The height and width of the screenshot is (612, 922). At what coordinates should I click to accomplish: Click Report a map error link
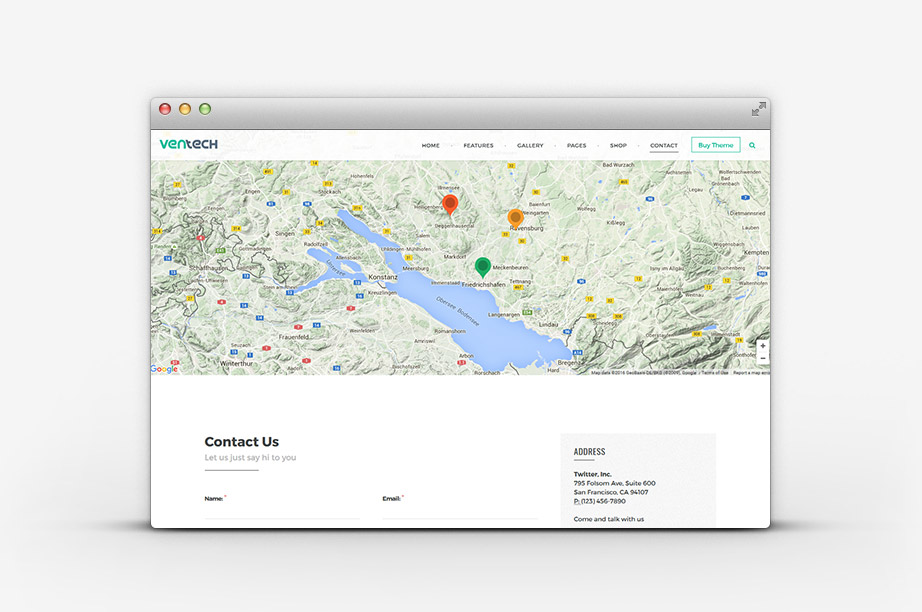751,373
